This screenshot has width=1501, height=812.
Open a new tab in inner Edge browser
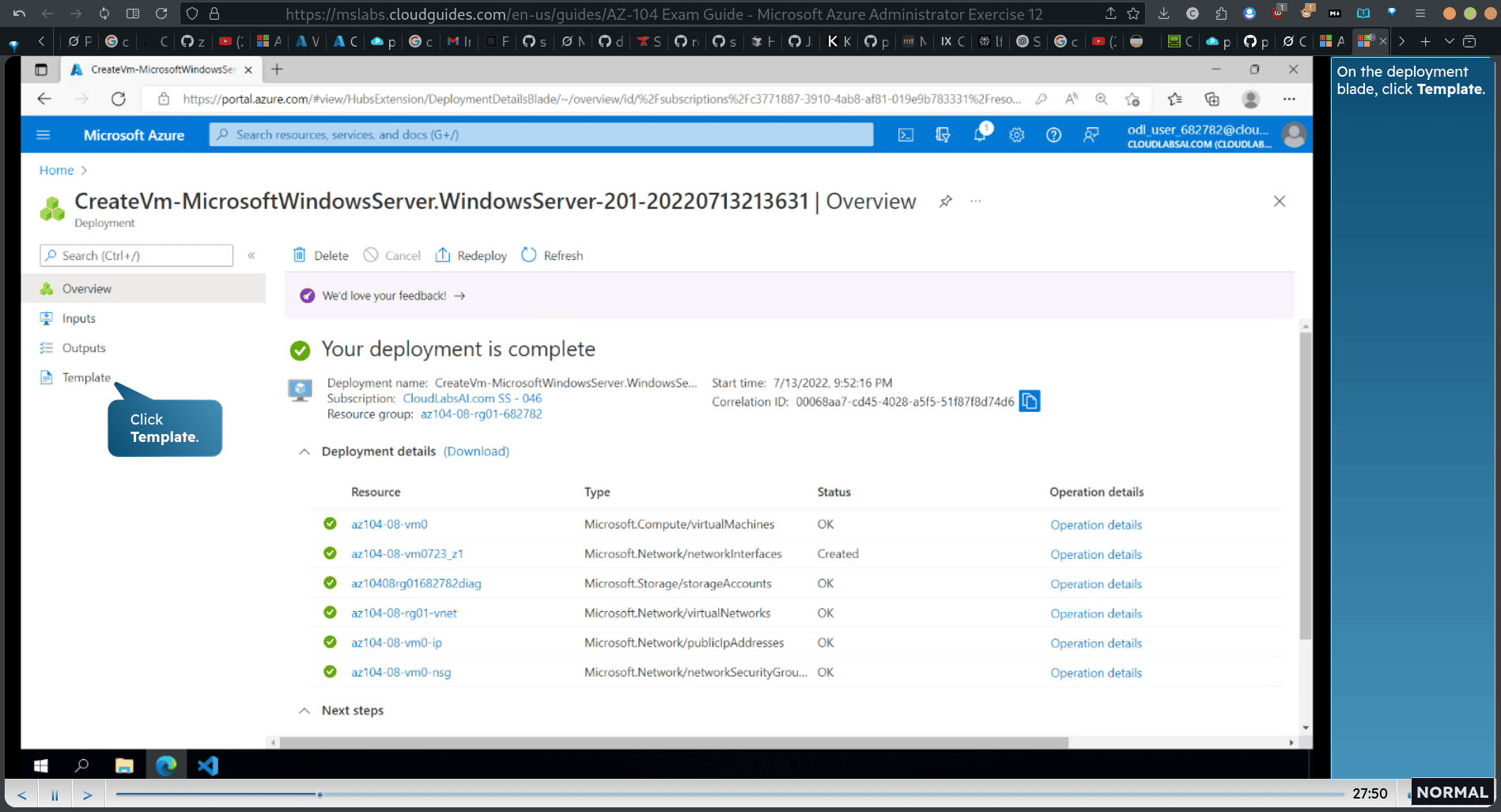(277, 70)
